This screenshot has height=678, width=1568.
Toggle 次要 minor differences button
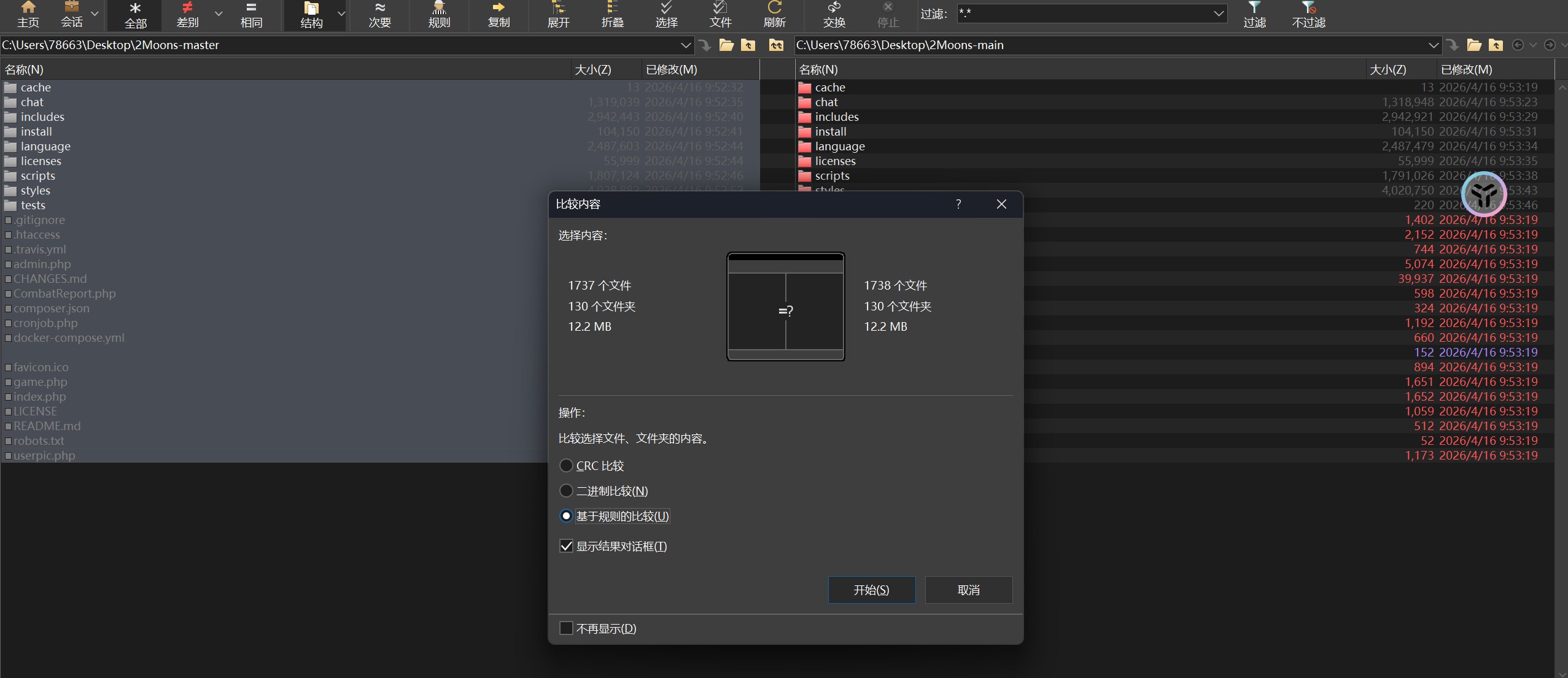(x=379, y=15)
